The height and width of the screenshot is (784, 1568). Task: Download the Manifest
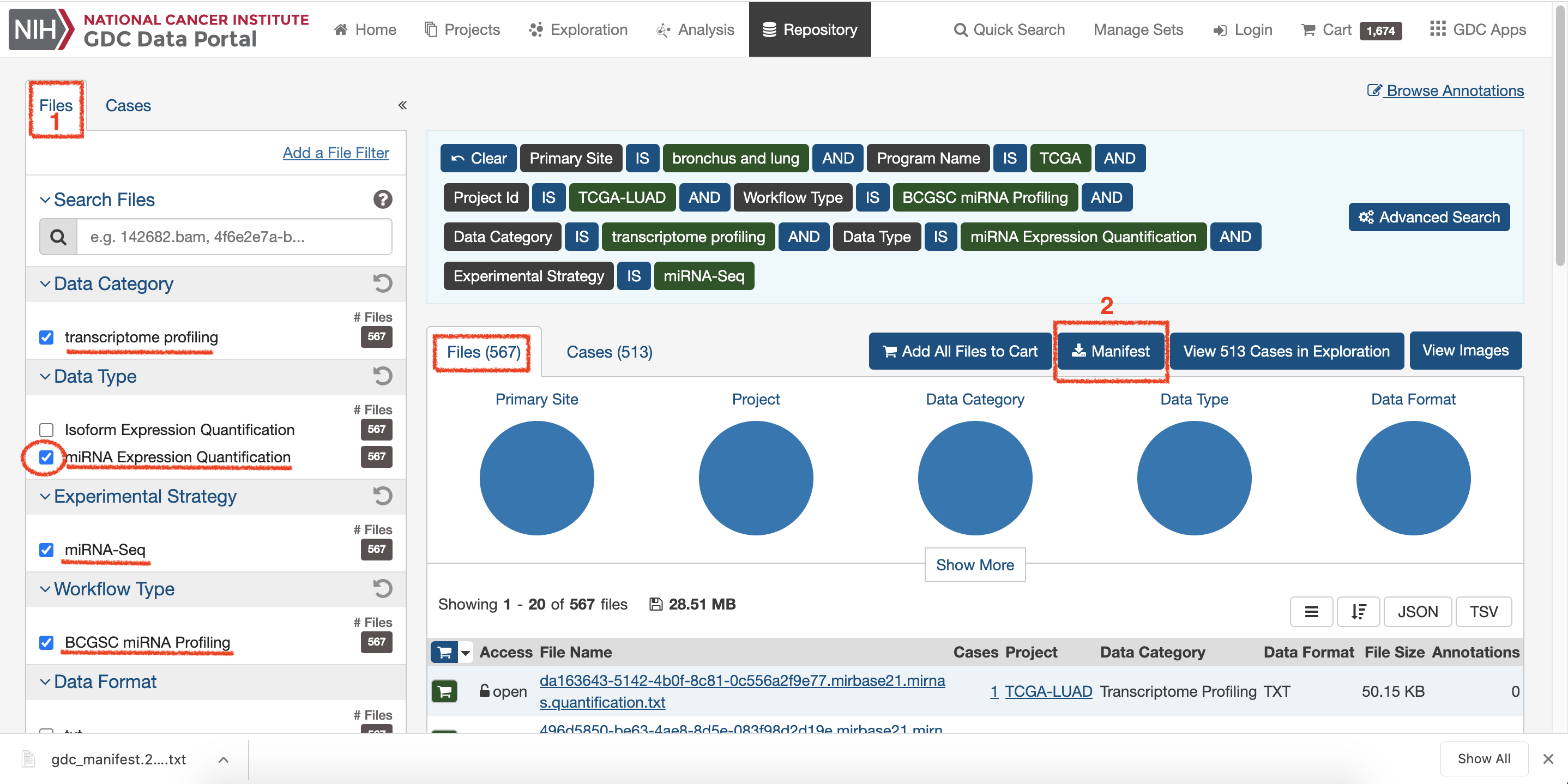tap(1111, 351)
